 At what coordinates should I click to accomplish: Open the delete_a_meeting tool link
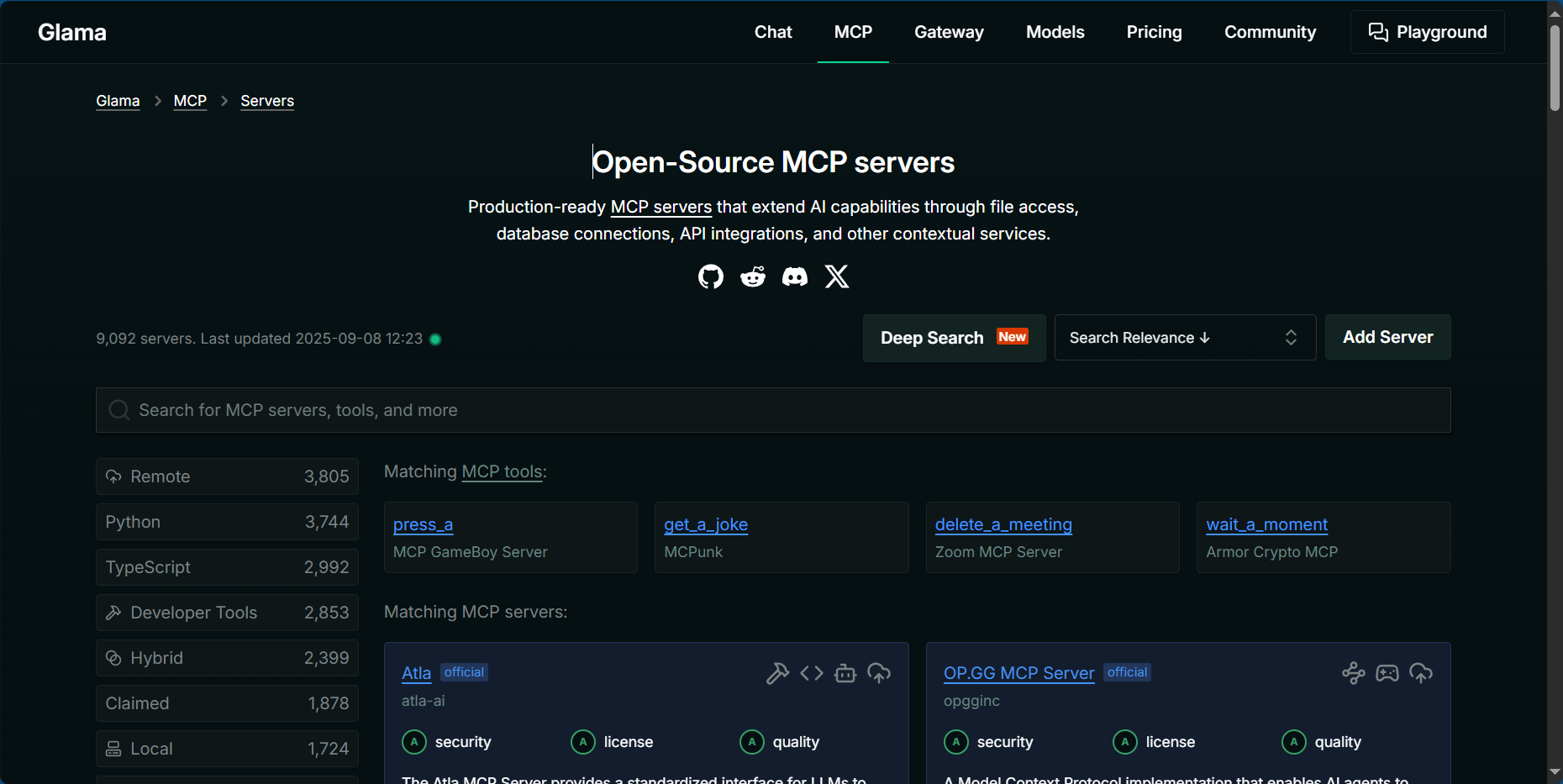[1003, 524]
